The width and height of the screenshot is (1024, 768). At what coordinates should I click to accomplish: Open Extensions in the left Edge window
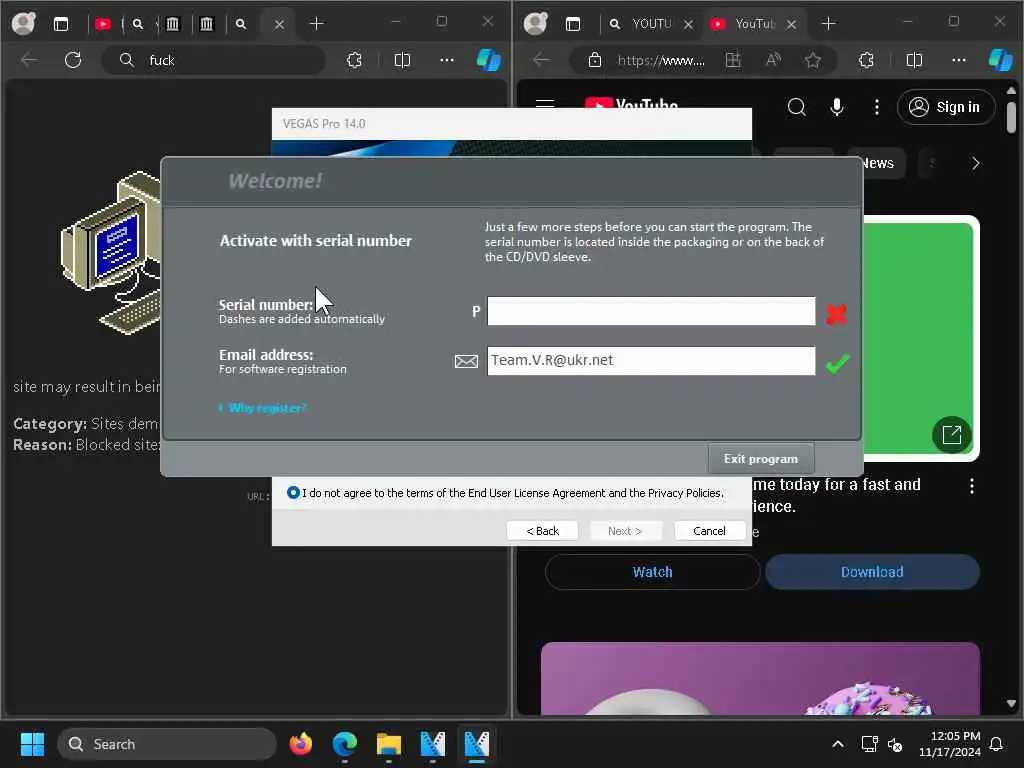(x=354, y=60)
